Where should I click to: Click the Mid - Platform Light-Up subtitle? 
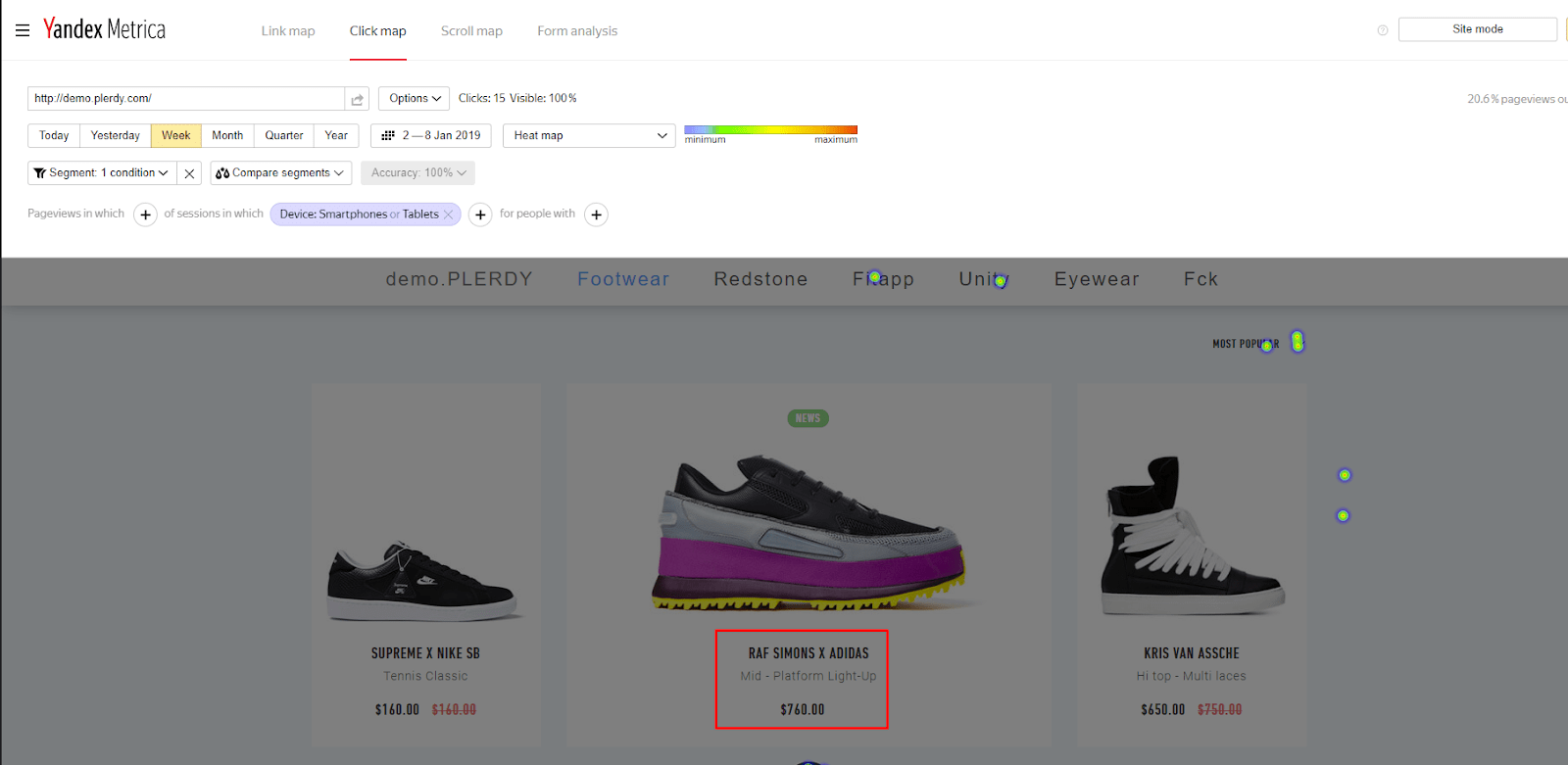pyautogui.click(x=808, y=676)
